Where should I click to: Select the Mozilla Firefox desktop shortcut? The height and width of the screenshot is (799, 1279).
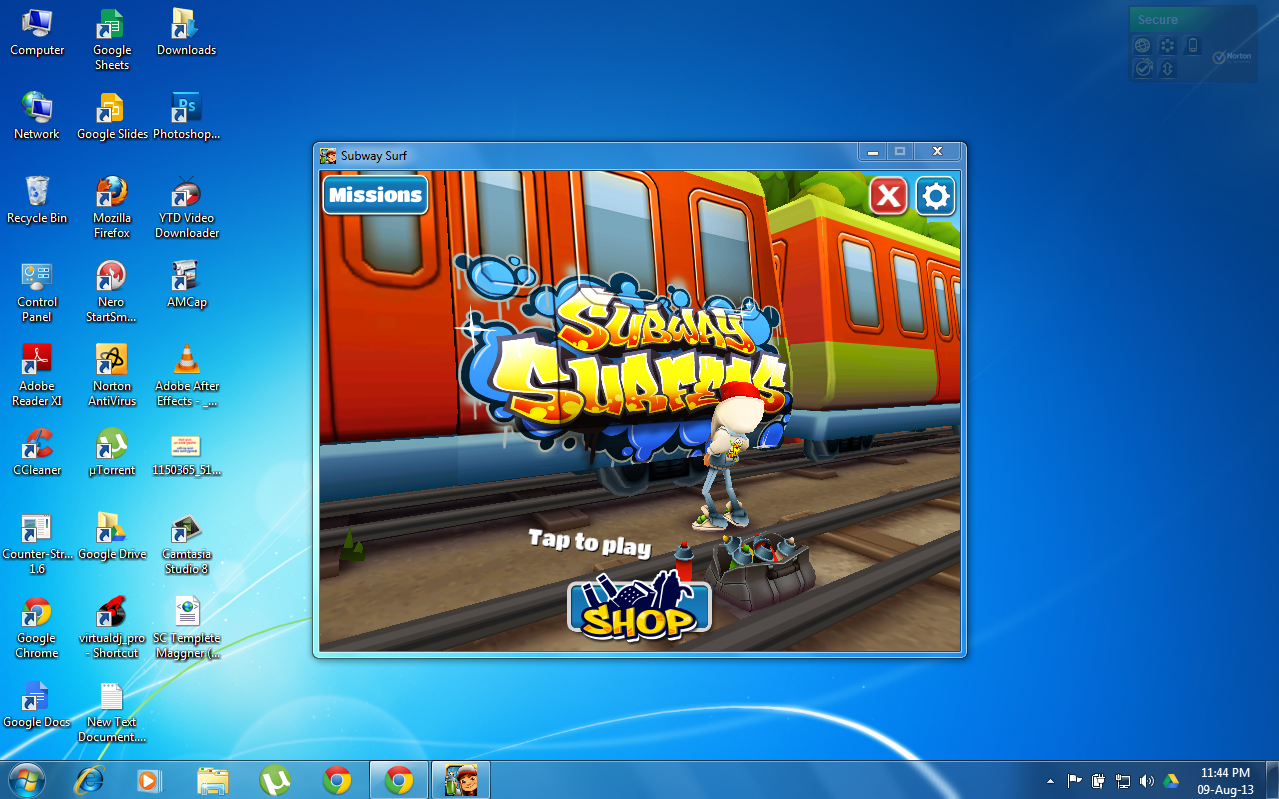click(x=112, y=207)
